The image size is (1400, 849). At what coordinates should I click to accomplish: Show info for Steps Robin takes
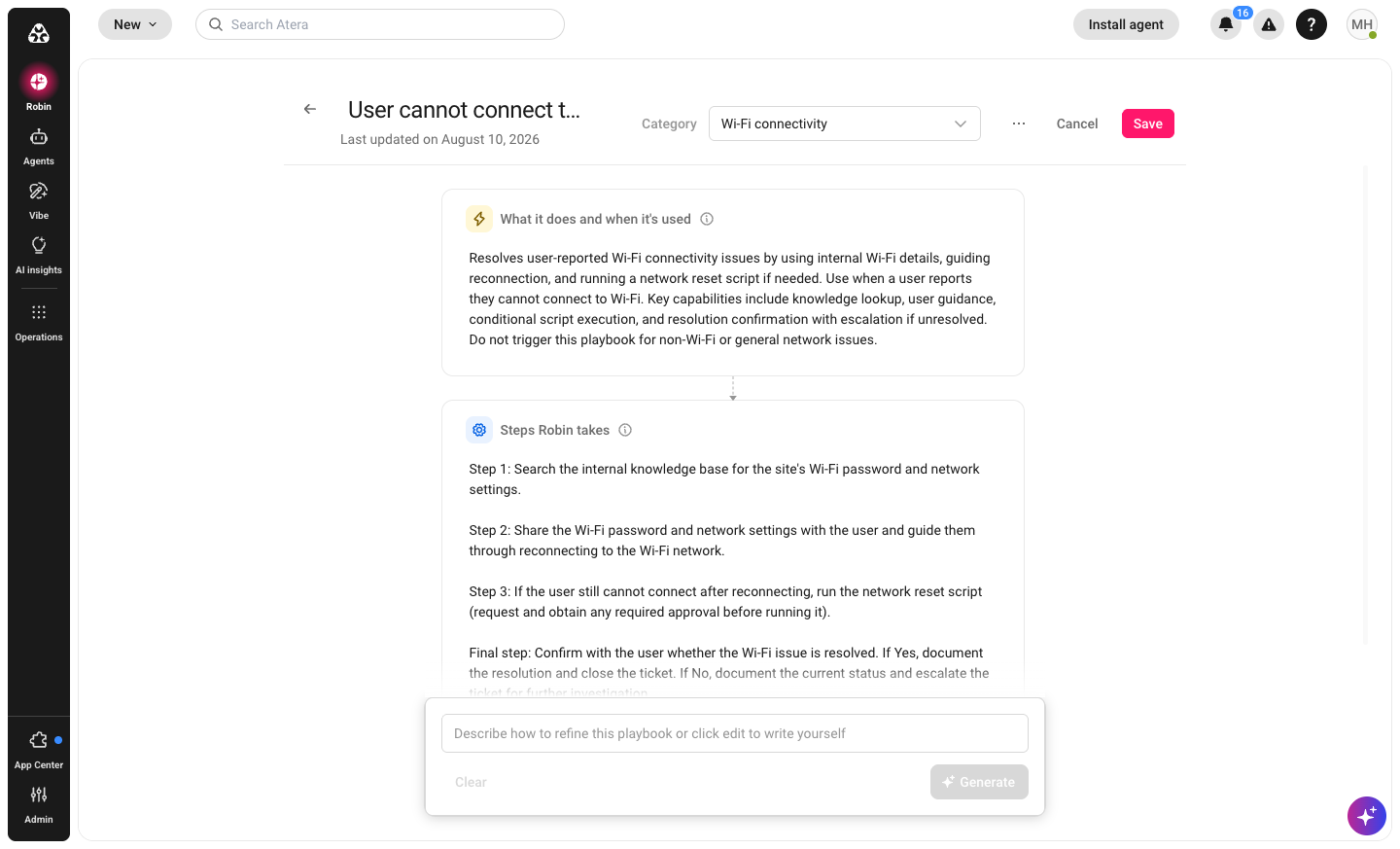(625, 430)
